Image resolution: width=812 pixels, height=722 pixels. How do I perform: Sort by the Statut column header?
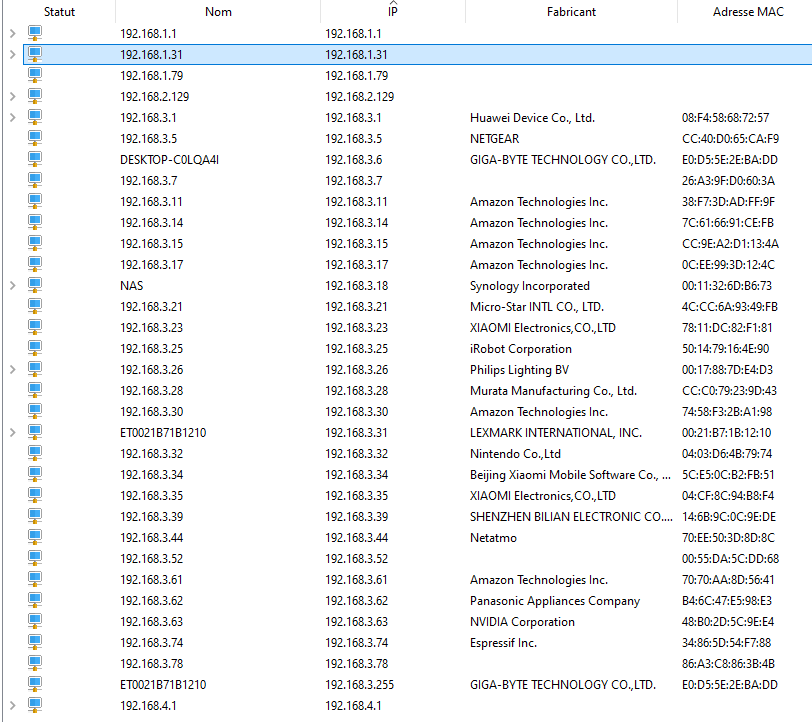coord(59,11)
